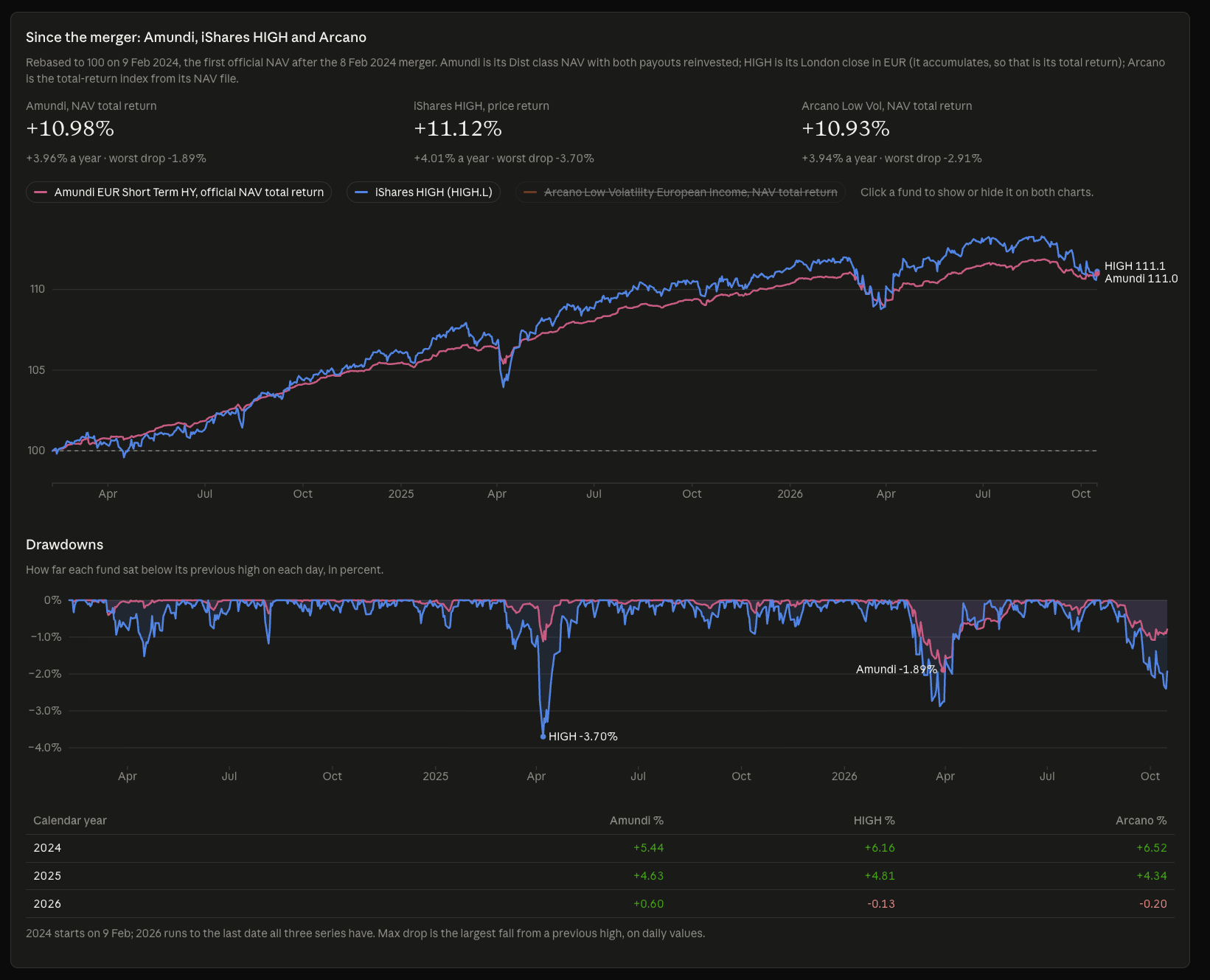Viewport: 1210px width, 980px height.
Task: Click the +11.12% iShares HIGH return
Action: point(458,129)
